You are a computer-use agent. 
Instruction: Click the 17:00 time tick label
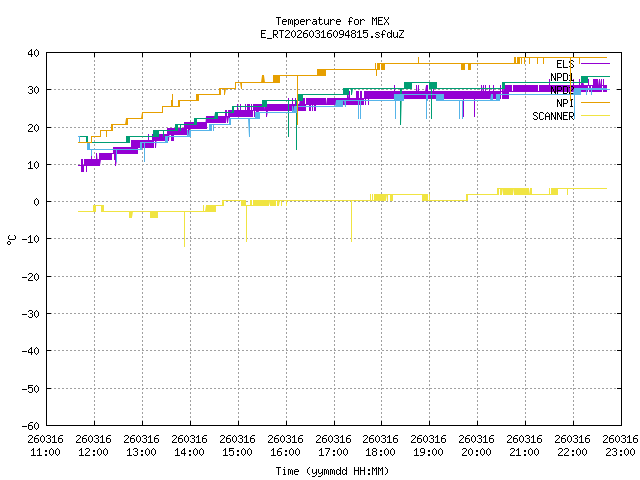tap(333, 445)
